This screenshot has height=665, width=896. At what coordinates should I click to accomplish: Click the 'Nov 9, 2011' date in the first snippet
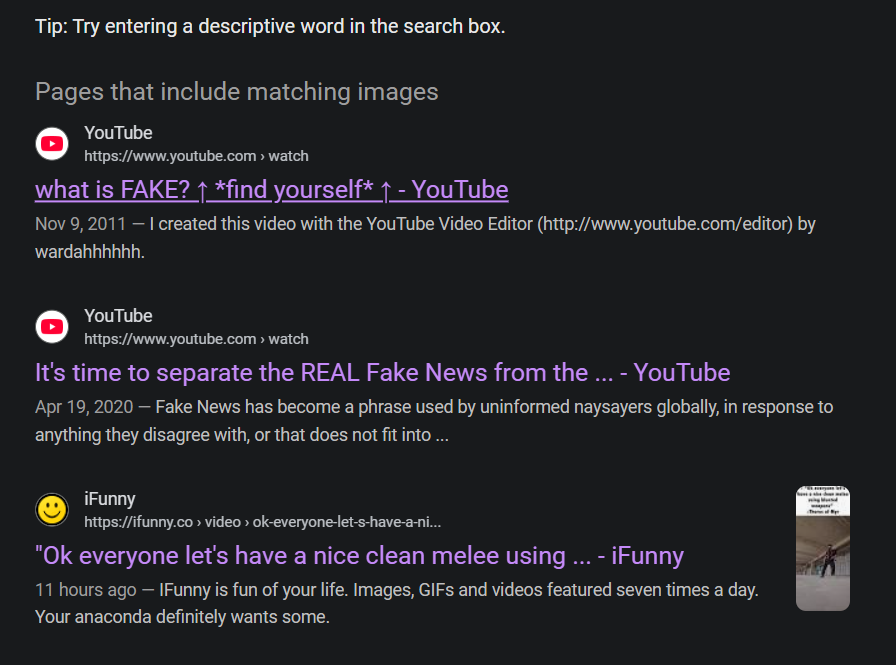(81, 223)
